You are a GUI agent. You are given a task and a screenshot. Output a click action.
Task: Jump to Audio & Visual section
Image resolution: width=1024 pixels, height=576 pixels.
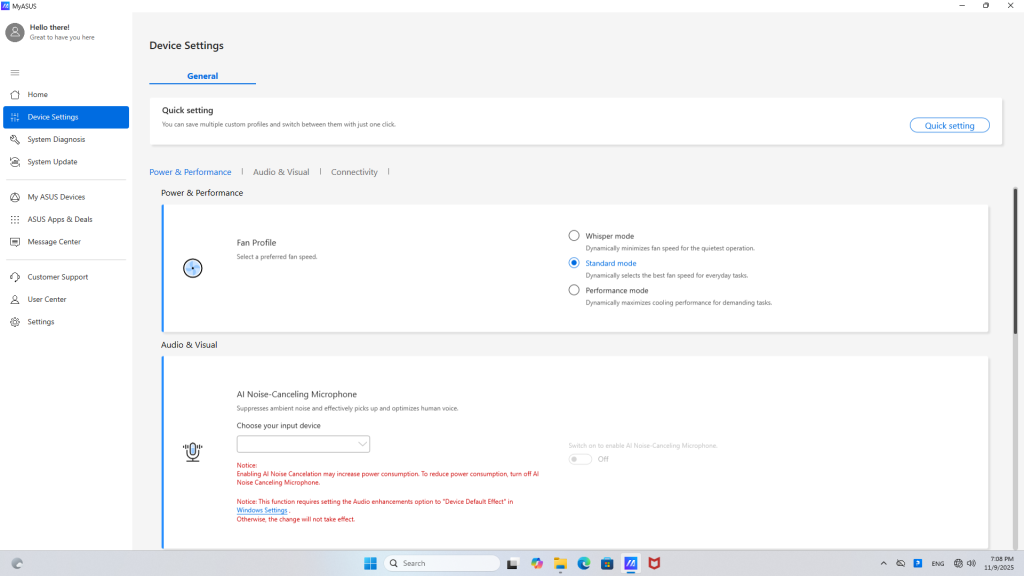click(281, 172)
